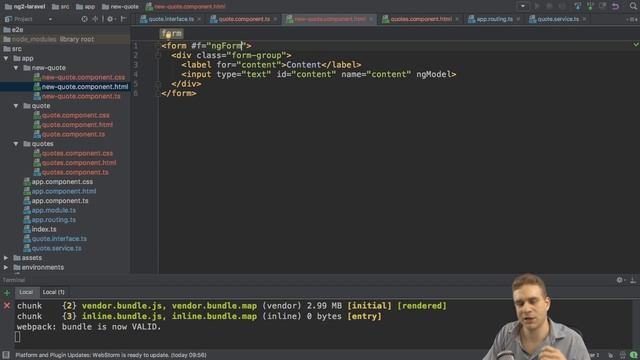Select new-quote.component.css file
The height and width of the screenshot is (360, 640).
(x=83, y=77)
